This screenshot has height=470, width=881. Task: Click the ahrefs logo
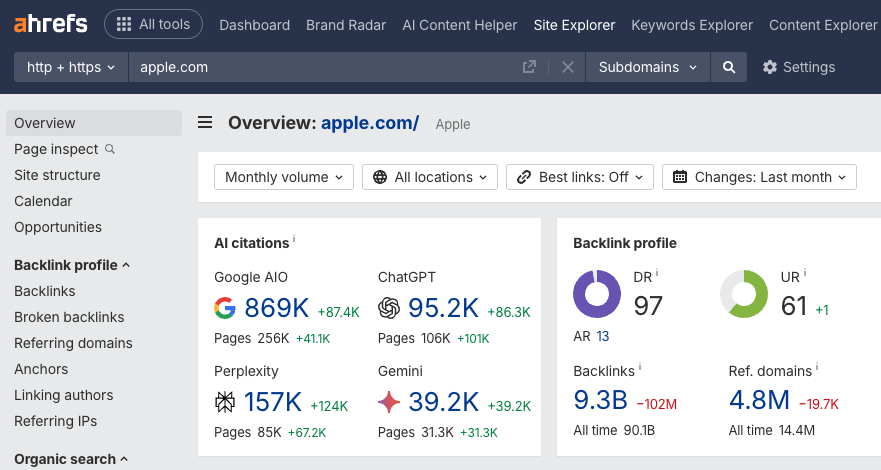[51, 24]
